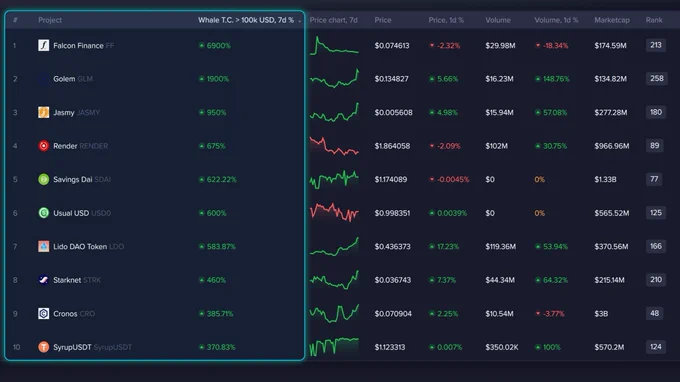The width and height of the screenshot is (680, 382).
Task: Open Cronos CRO project link
Action: 74,313
